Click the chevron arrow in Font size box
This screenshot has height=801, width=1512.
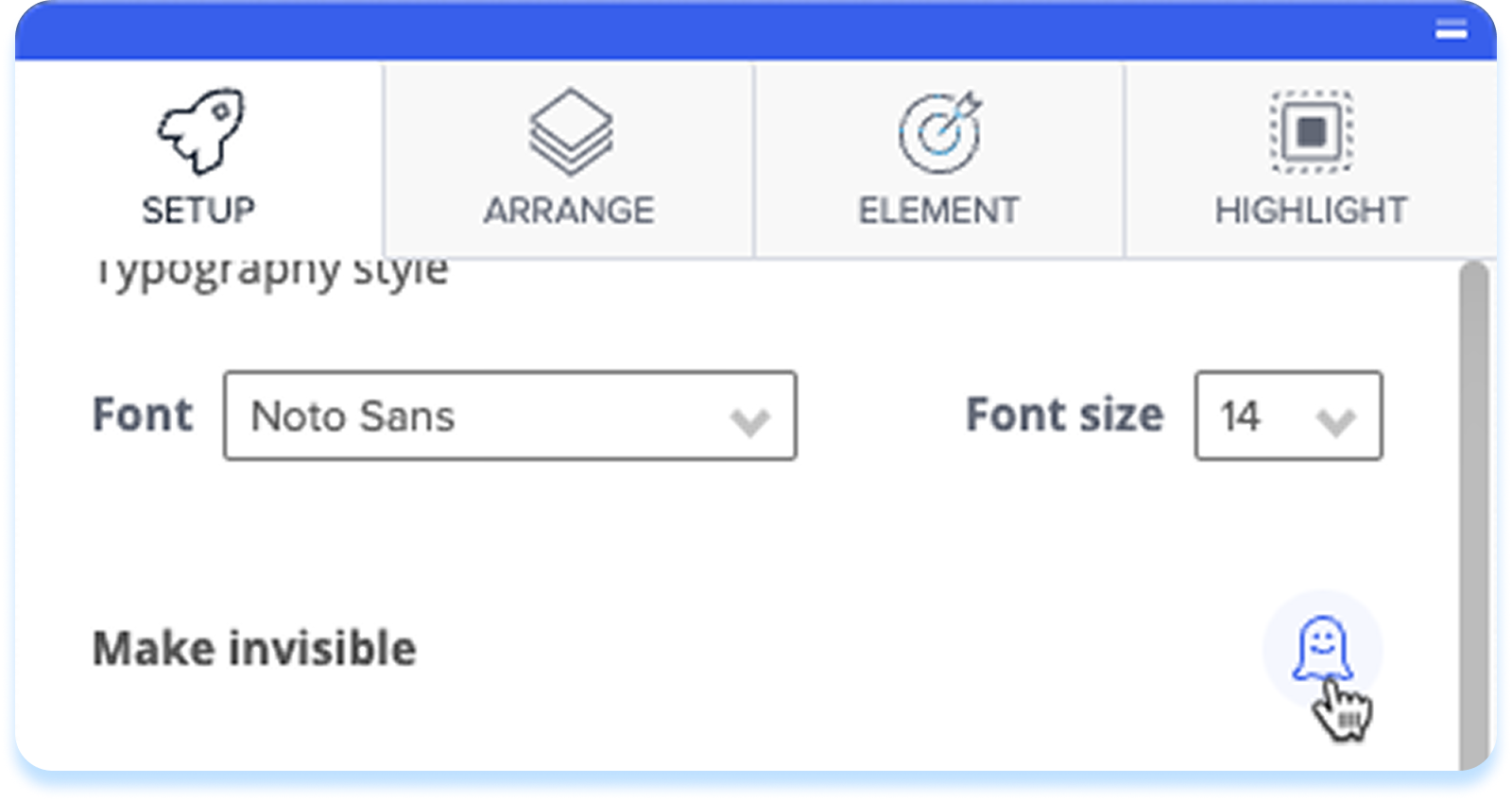coord(1336,420)
